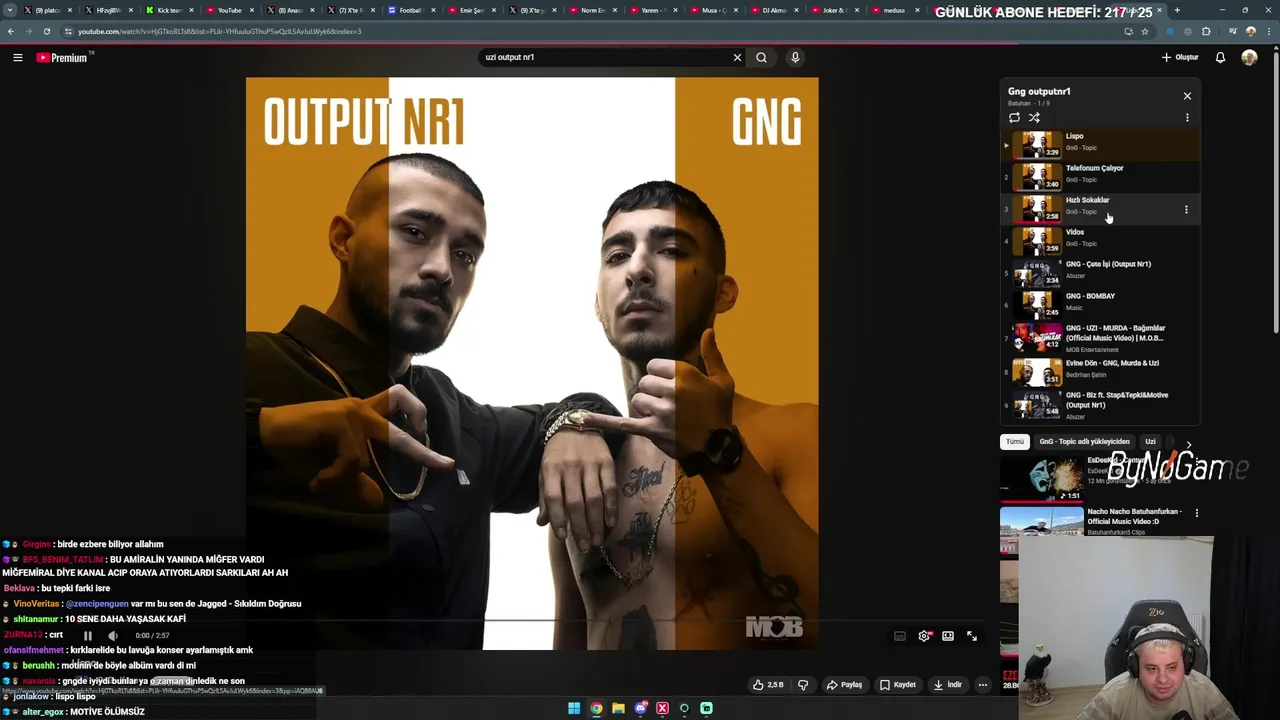Screen dimensions: 1280x720
Task: Open the options menu for Hızlı Sokaklar
Action: (1186, 210)
